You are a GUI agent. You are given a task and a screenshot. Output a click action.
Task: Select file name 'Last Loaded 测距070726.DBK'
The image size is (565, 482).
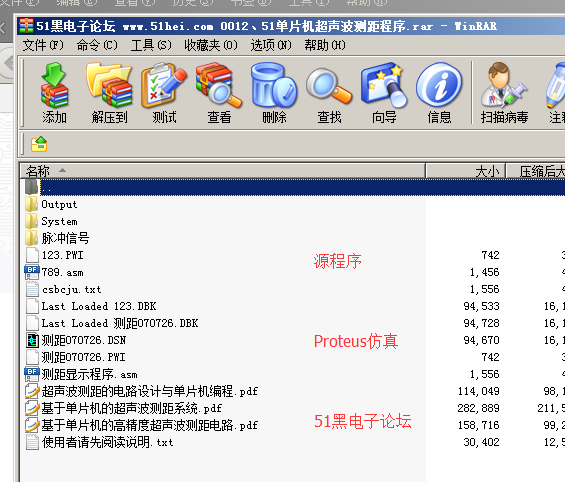click(120, 323)
